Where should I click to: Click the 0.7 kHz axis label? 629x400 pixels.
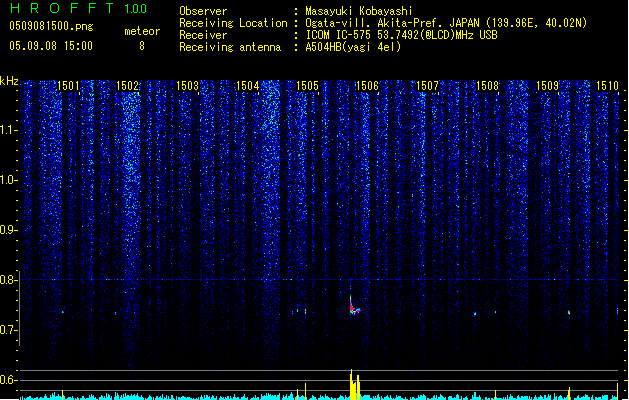pyautogui.click(x=8, y=330)
